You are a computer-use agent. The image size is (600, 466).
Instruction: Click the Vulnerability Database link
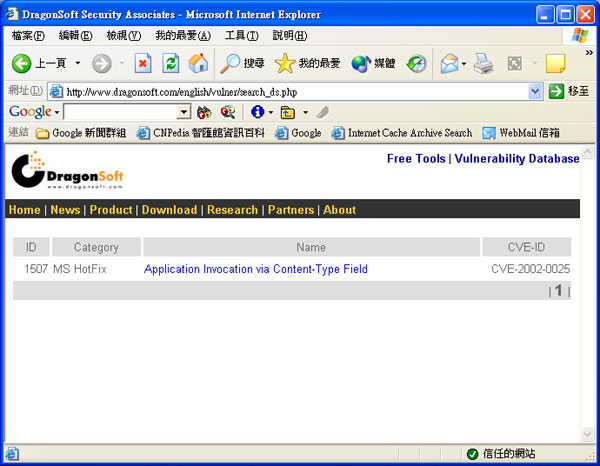coord(517,159)
